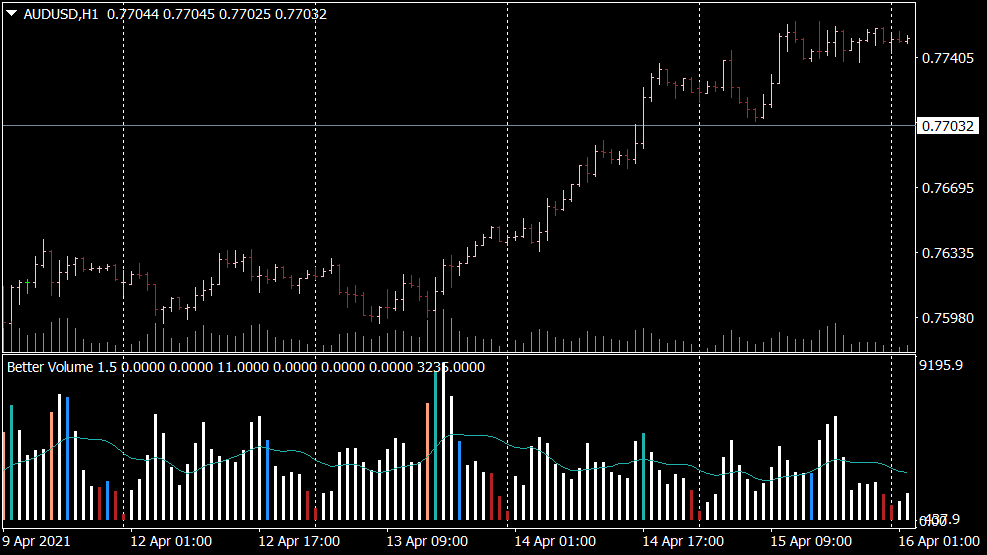987x555 pixels.
Task: Click the 16 Apr 01:00 time label
Action: tap(939, 541)
